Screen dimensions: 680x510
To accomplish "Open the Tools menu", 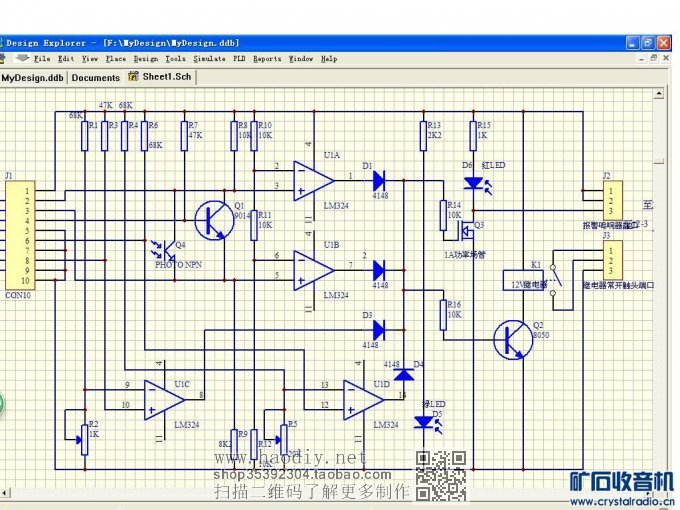I will 175,59.
